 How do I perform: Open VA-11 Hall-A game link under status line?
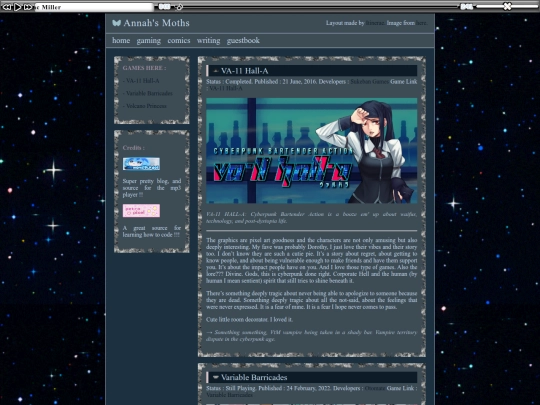(x=226, y=89)
